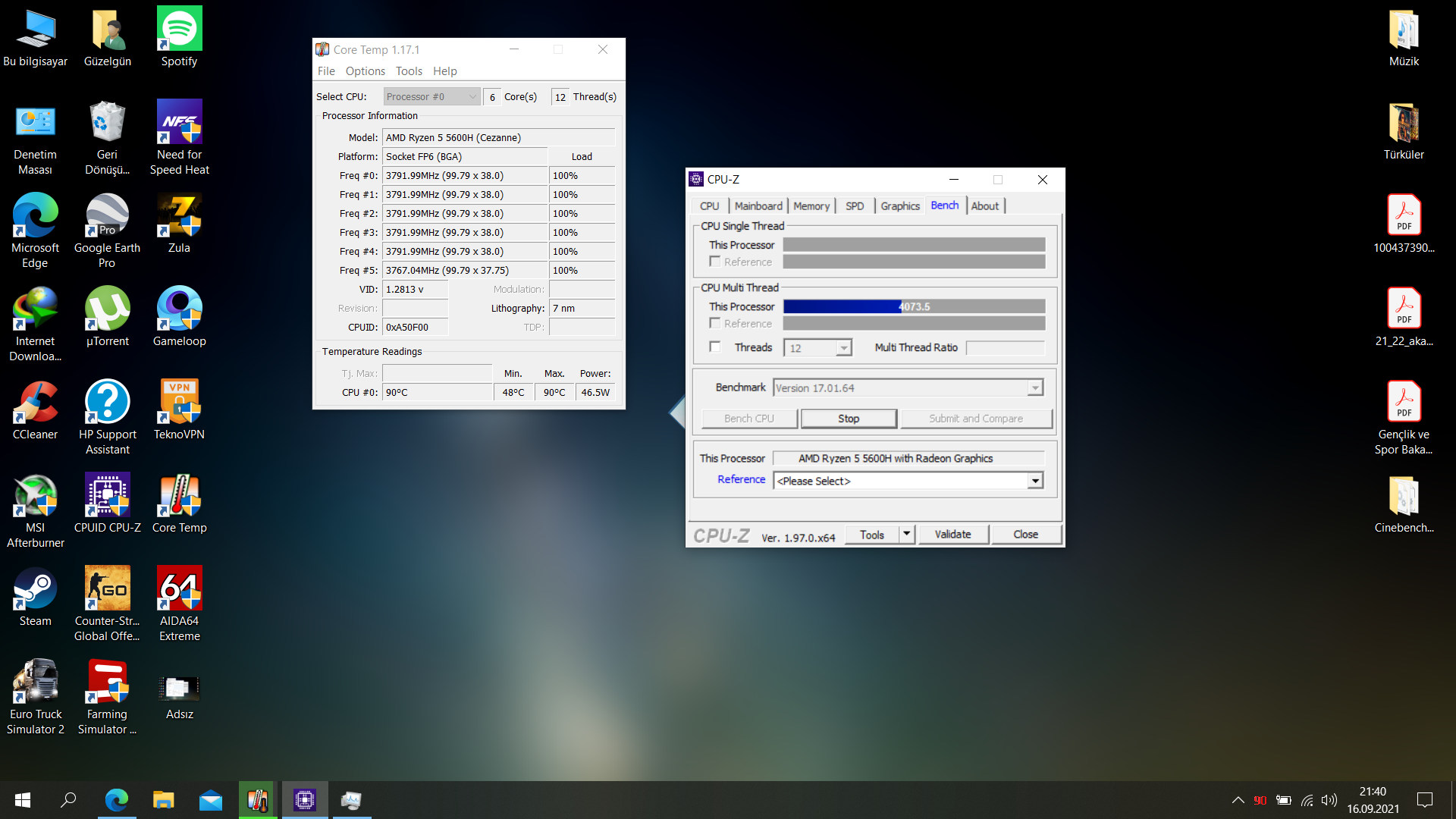Click the Core Temp taskbar icon
Viewport: 1456px width, 819px height.
(258, 800)
